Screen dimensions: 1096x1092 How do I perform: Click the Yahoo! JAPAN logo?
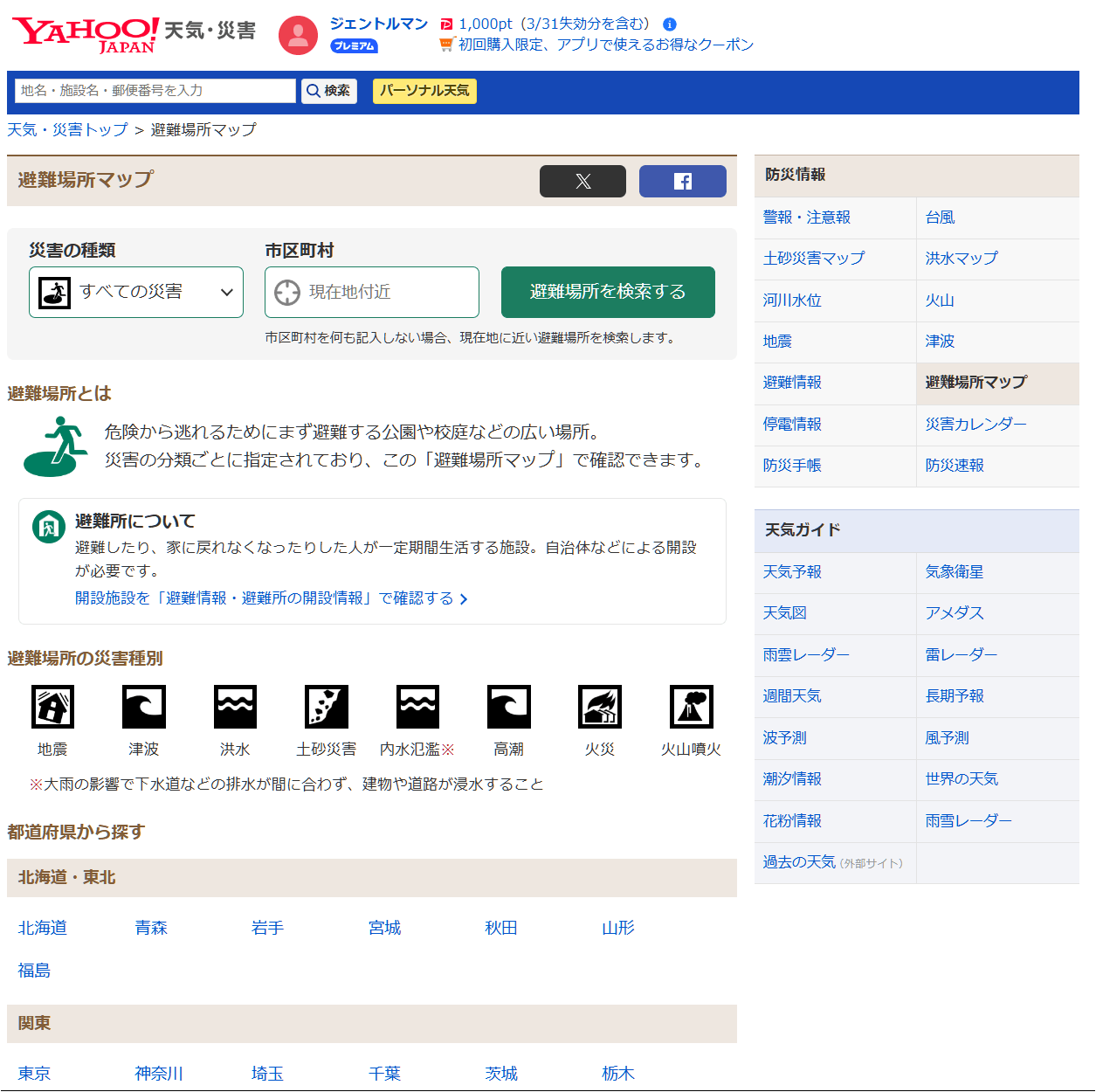[85, 34]
